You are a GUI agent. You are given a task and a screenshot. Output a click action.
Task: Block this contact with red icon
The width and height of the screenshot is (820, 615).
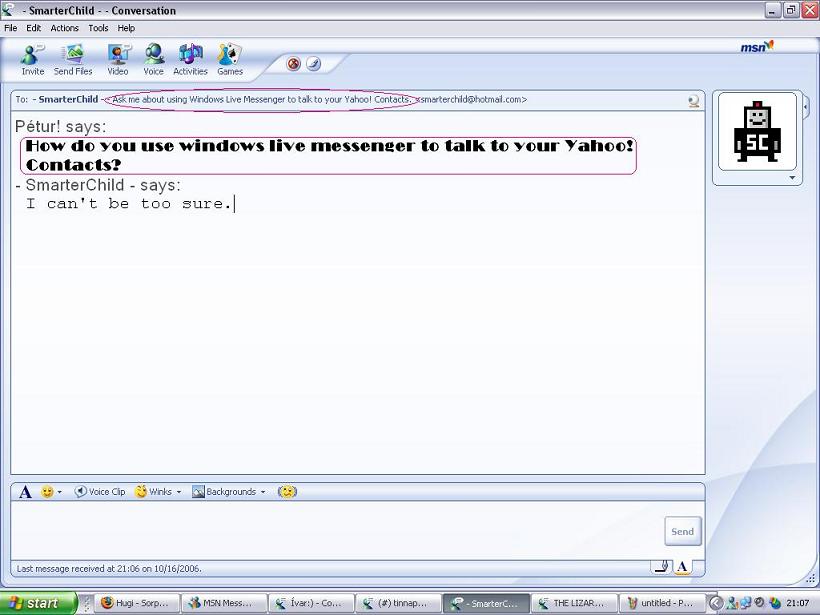click(293, 64)
